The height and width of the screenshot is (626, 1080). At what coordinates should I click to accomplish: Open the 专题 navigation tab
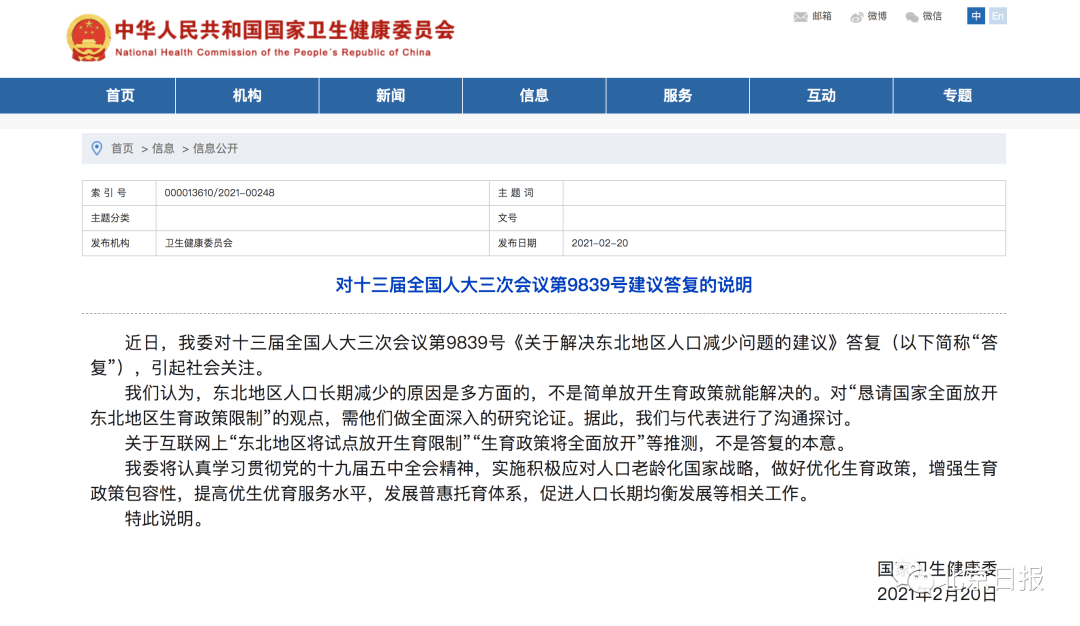tap(957, 96)
